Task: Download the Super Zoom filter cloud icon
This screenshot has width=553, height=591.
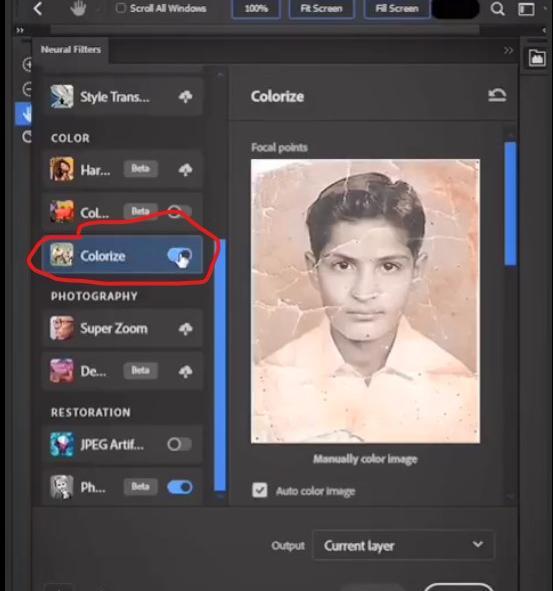Action: (x=185, y=329)
